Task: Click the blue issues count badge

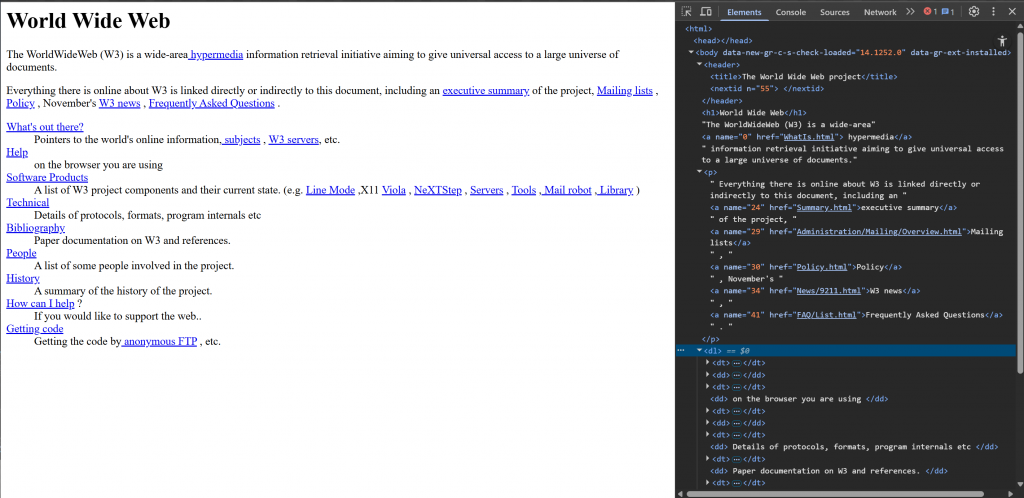Action: [x=948, y=12]
